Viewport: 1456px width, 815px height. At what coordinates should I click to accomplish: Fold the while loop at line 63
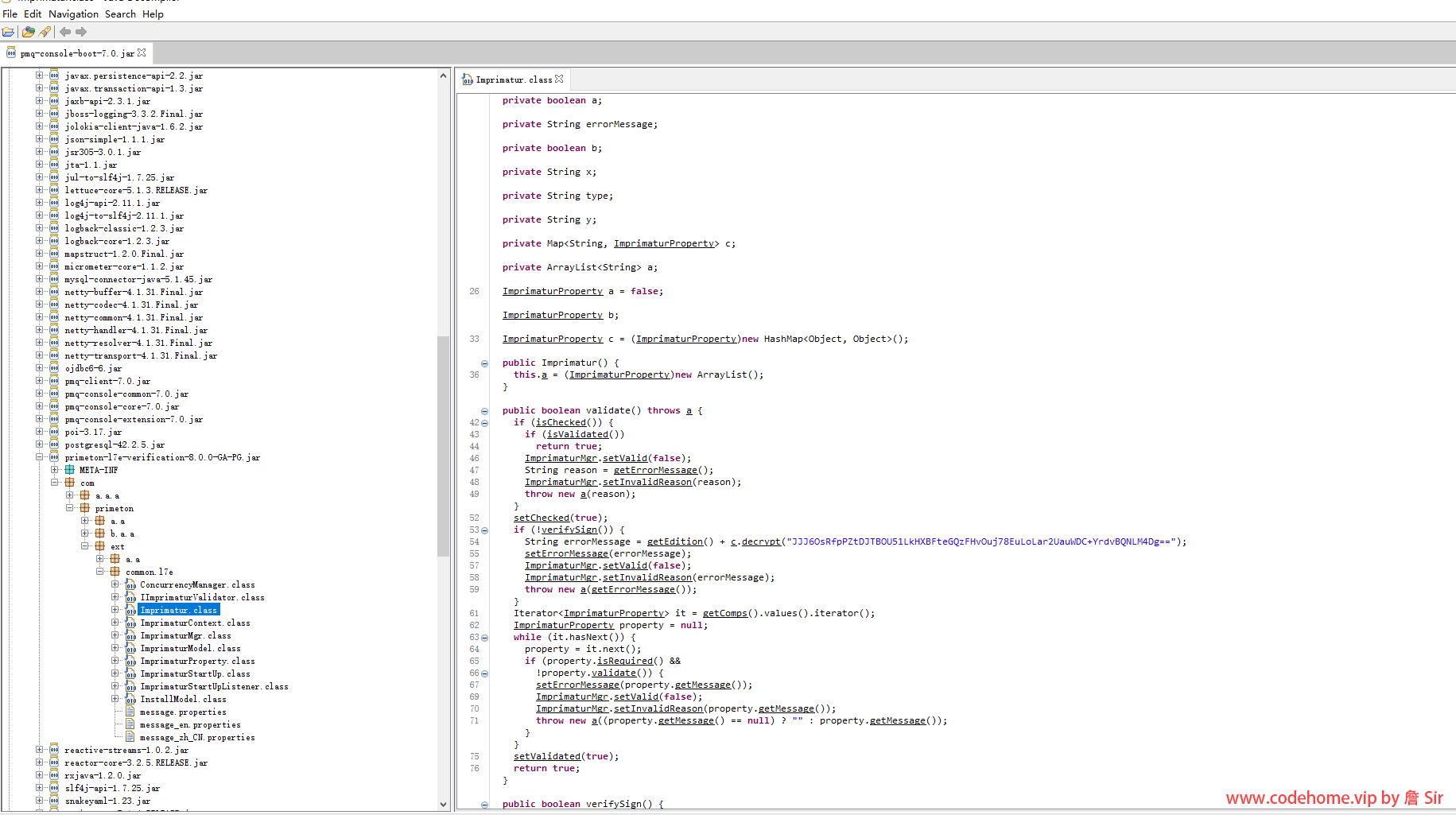tap(484, 638)
